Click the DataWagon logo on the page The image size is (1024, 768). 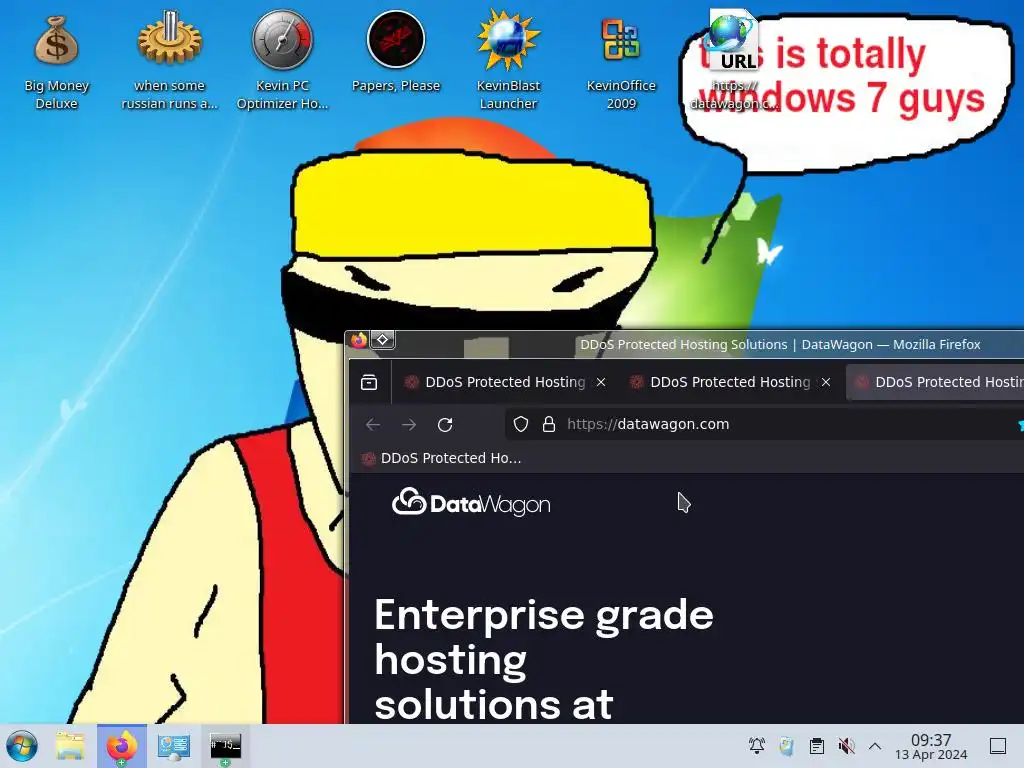[471, 504]
